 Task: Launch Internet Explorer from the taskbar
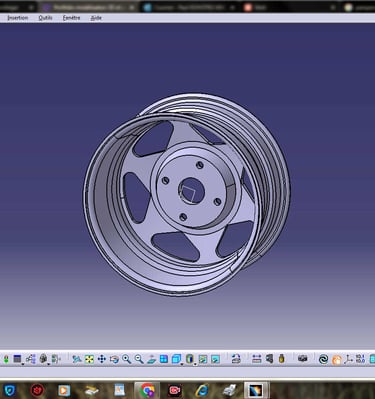click(202, 390)
